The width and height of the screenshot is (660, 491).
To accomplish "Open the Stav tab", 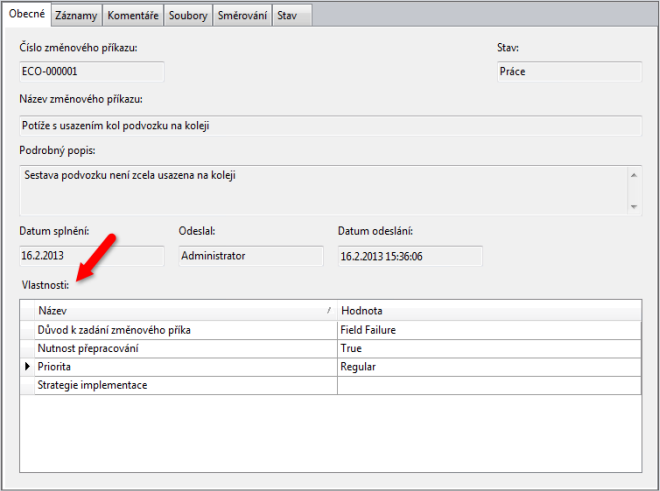I will coord(292,16).
